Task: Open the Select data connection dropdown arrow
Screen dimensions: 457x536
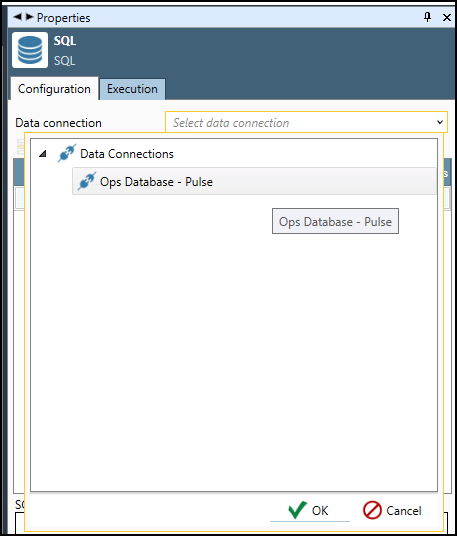Action: (440, 122)
